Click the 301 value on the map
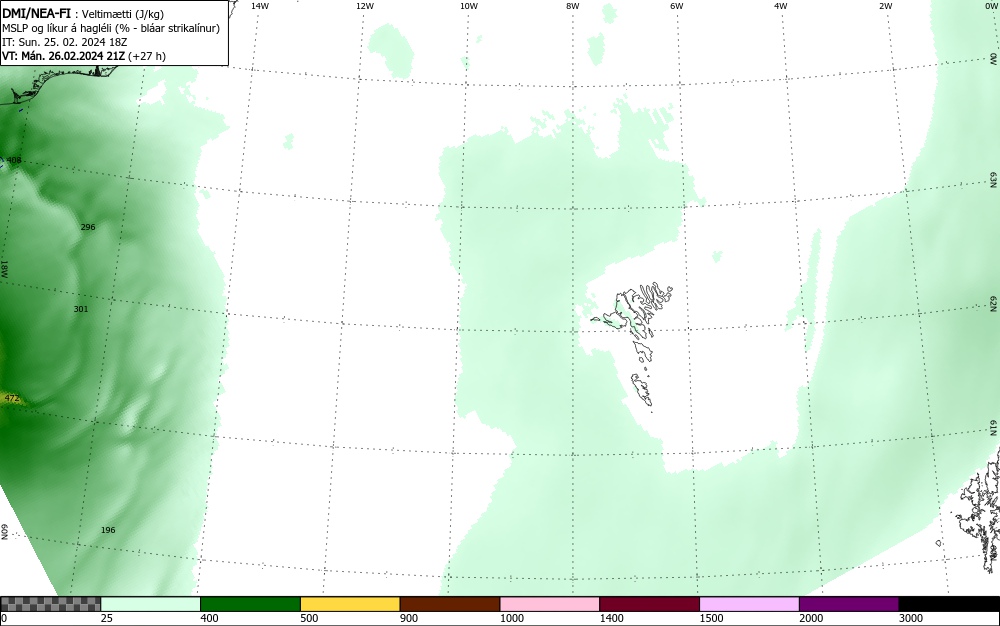1000x626 pixels. (x=81, y=309)
